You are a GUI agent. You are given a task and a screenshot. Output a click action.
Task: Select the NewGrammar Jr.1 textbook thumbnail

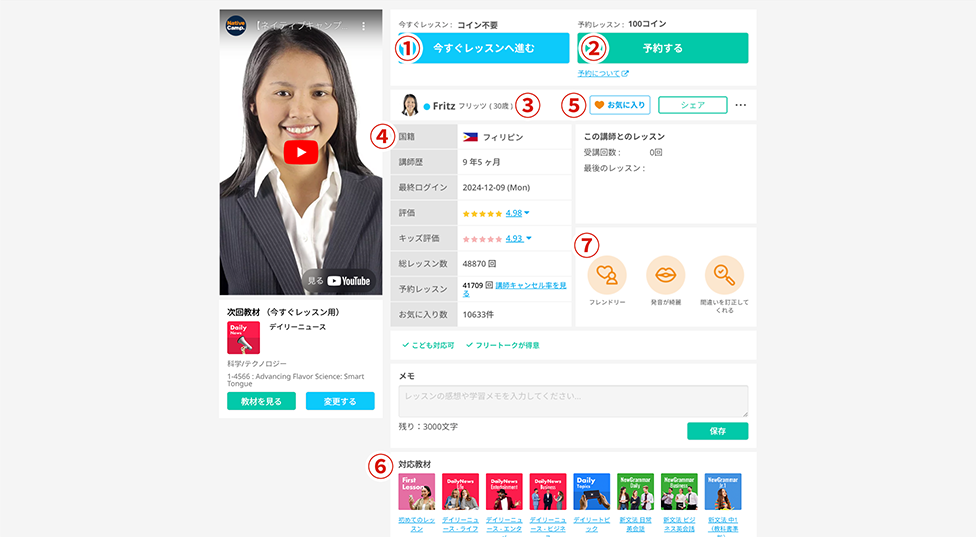723,492
